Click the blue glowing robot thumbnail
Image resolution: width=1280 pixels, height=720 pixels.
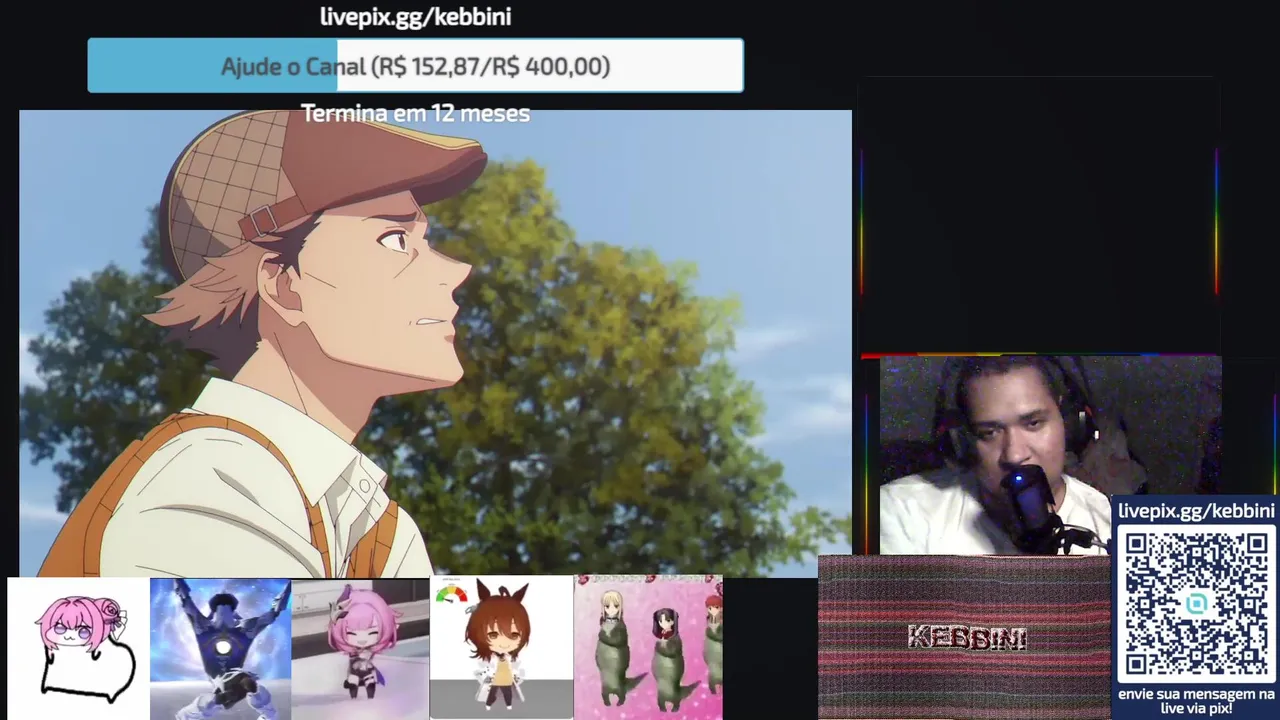coord(220,648)
